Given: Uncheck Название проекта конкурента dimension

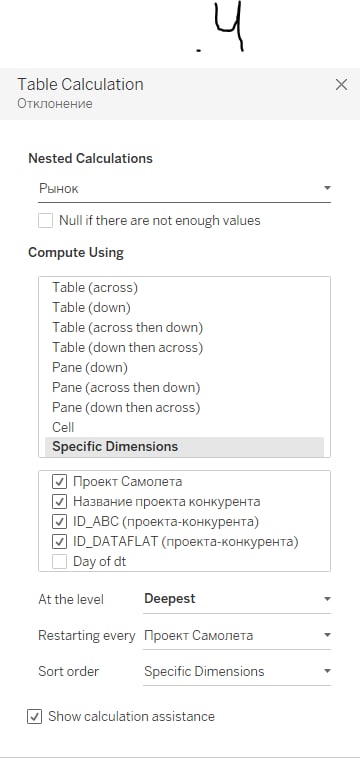Looking at the screenshot, I should click(x=59, y=502).
